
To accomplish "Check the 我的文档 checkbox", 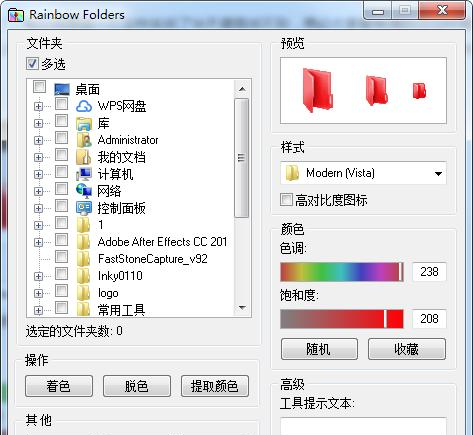I will point(61,154).
